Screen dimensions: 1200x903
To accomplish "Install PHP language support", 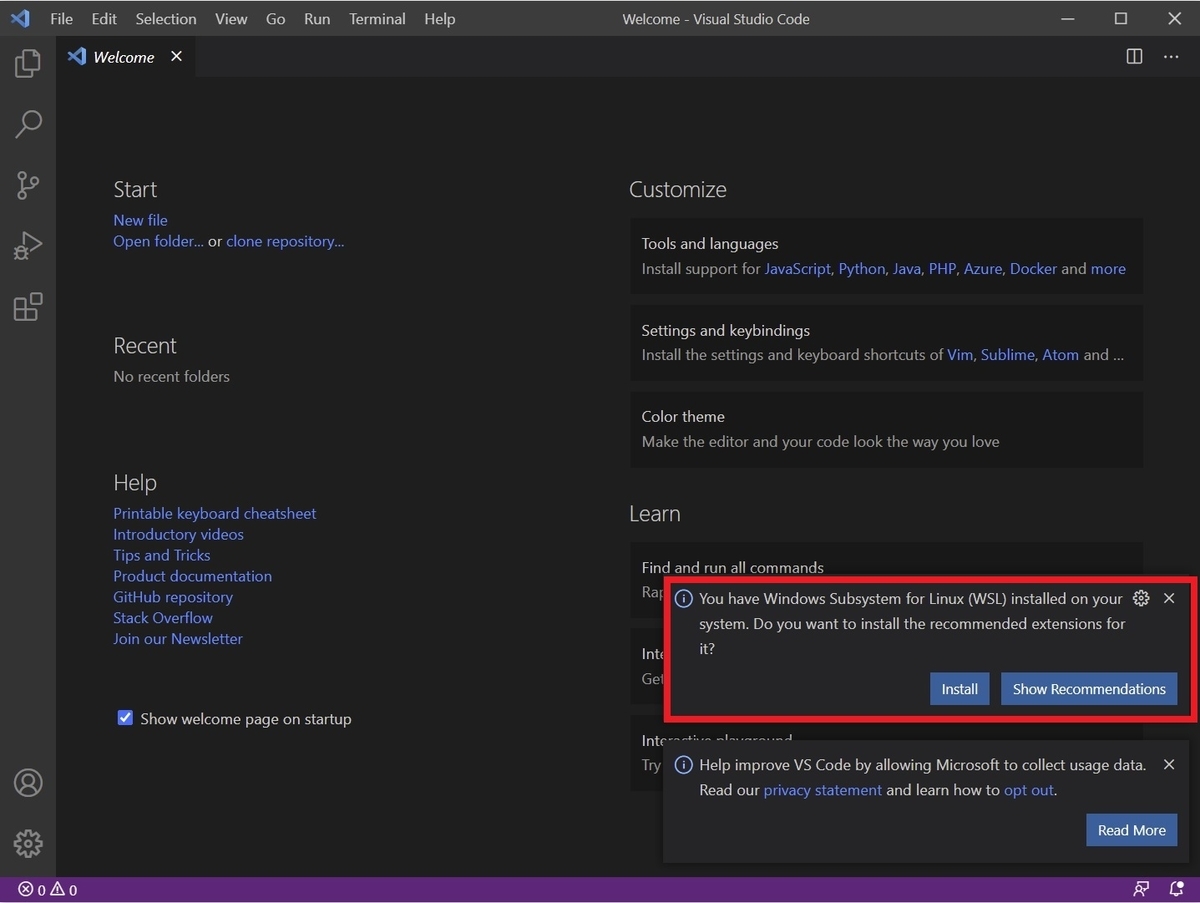I will (942, 269).
